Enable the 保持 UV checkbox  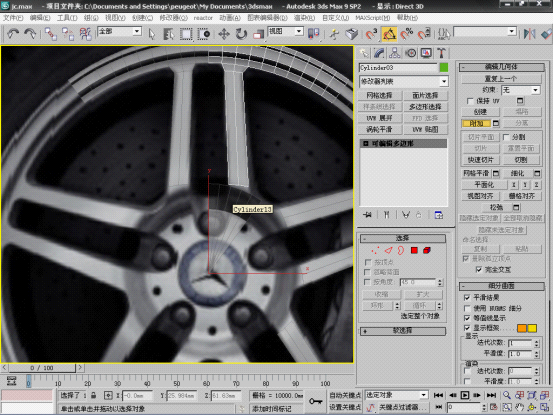pos(470,101)
